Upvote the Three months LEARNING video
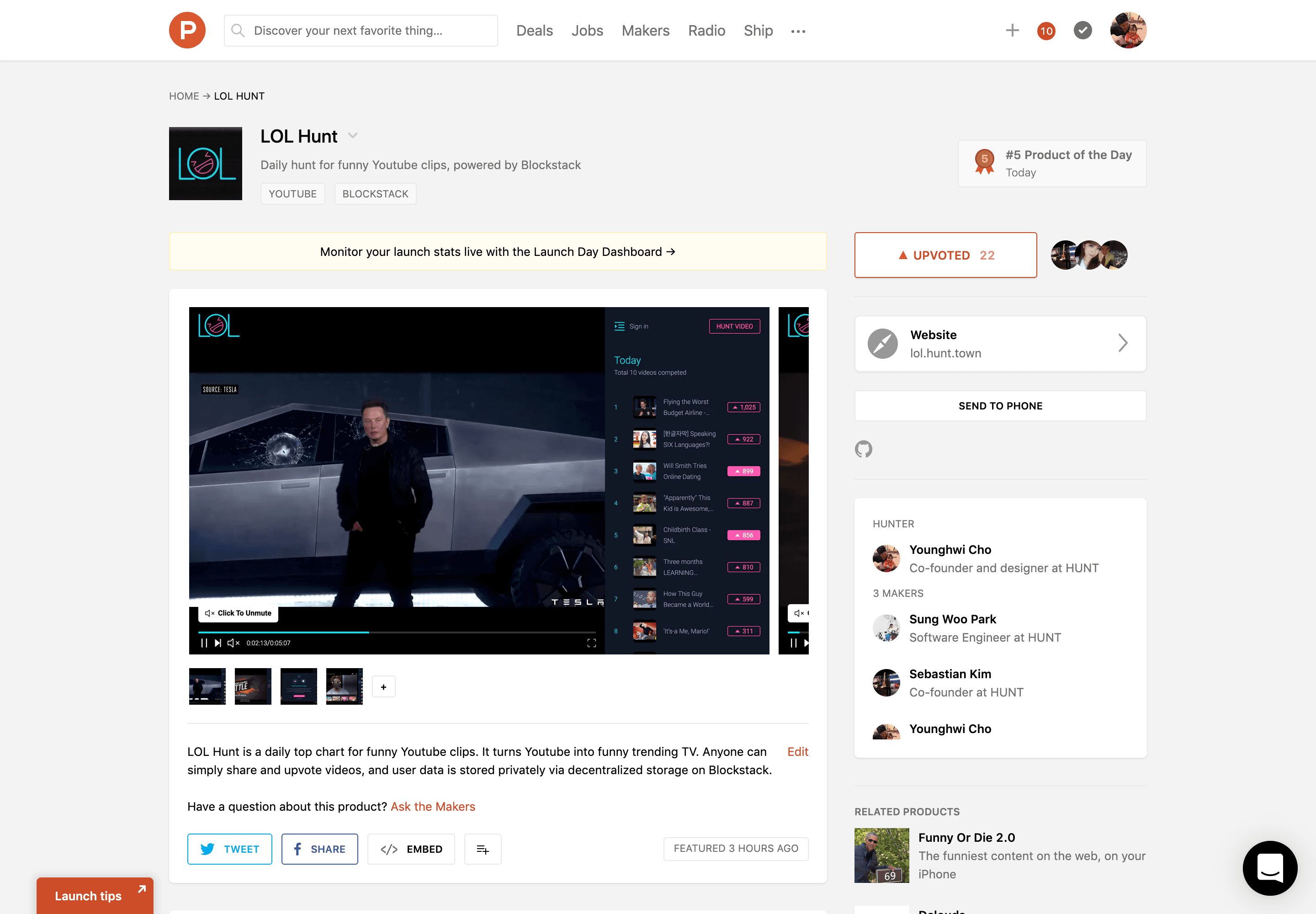 [x=744, y=568]
